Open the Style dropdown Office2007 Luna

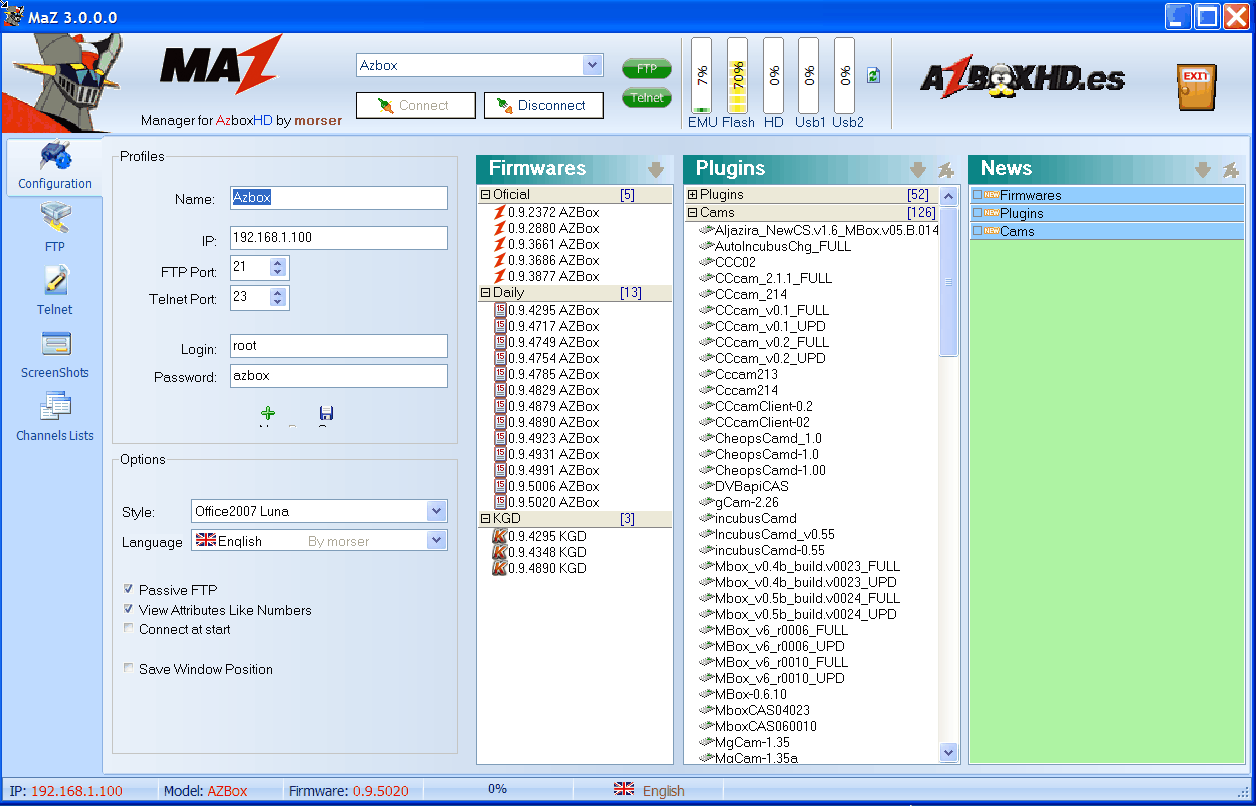(x=436, y=511)
